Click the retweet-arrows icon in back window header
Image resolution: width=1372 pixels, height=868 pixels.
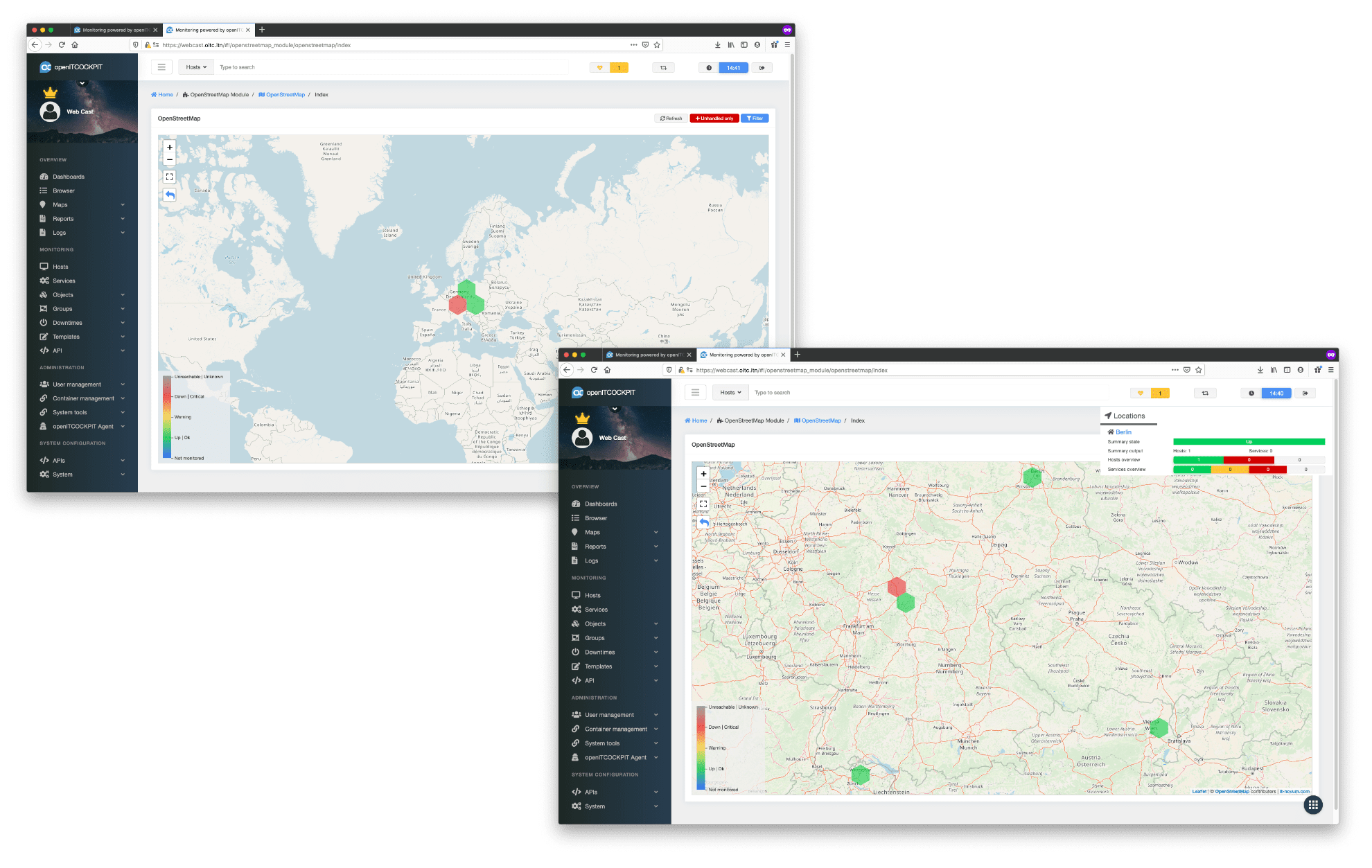point(663,68)
